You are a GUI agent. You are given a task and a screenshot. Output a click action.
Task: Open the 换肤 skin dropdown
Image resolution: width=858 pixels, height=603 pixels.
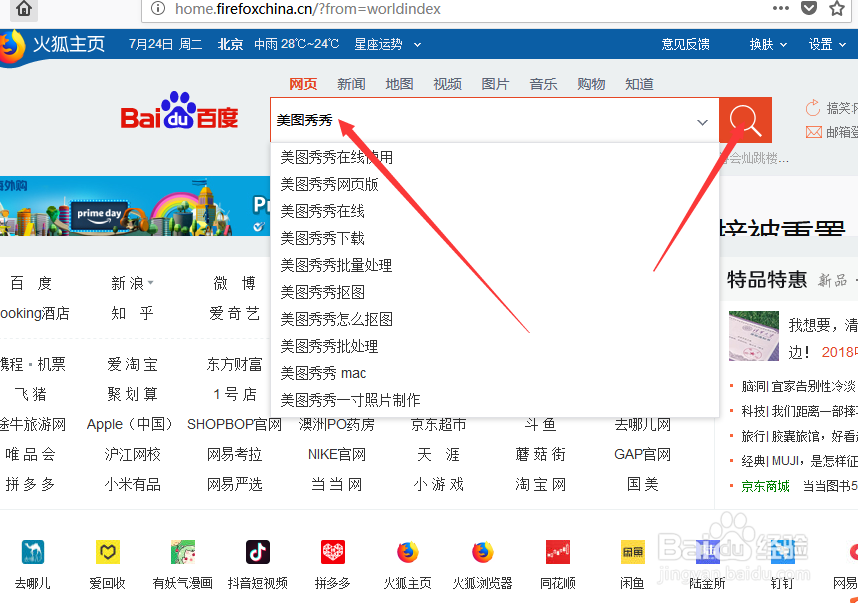point(768,44)
